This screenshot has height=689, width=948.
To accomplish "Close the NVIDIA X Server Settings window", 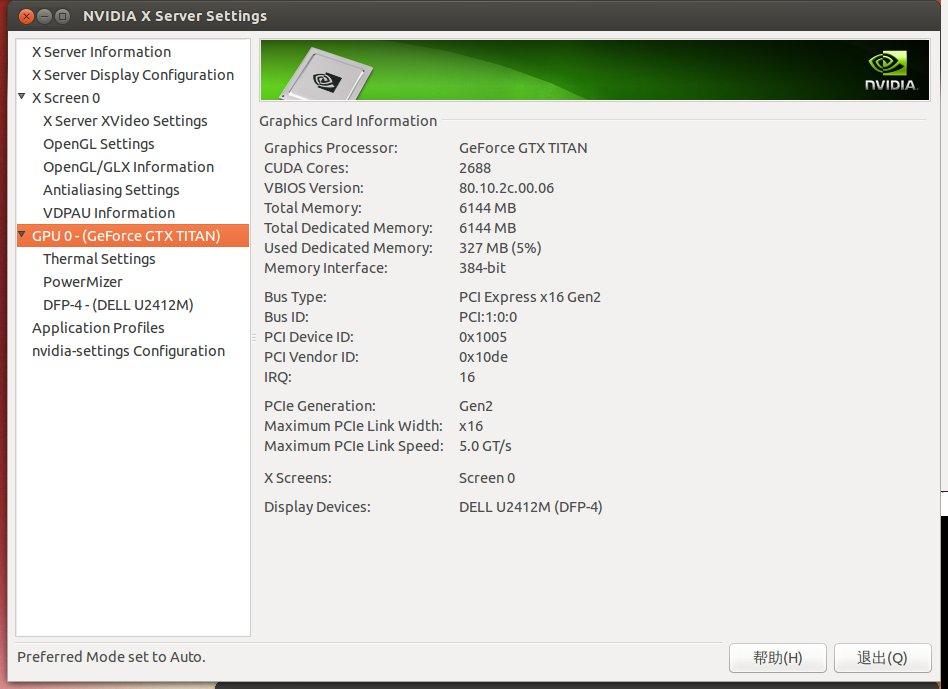I will coord(26,16).
